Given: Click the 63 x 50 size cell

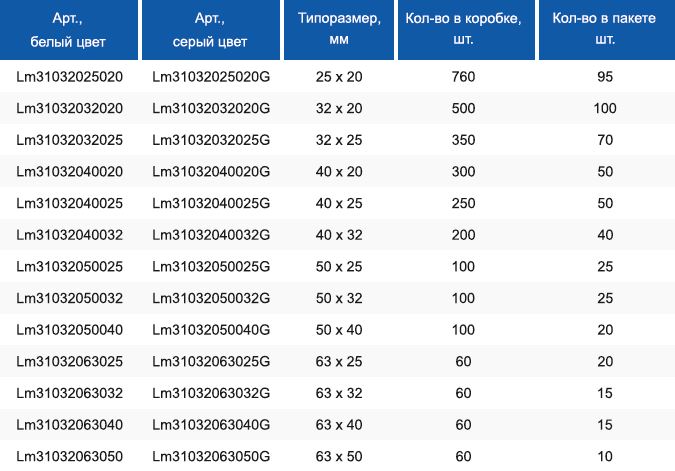Looking at the screenshot, I should click(339, 456).
